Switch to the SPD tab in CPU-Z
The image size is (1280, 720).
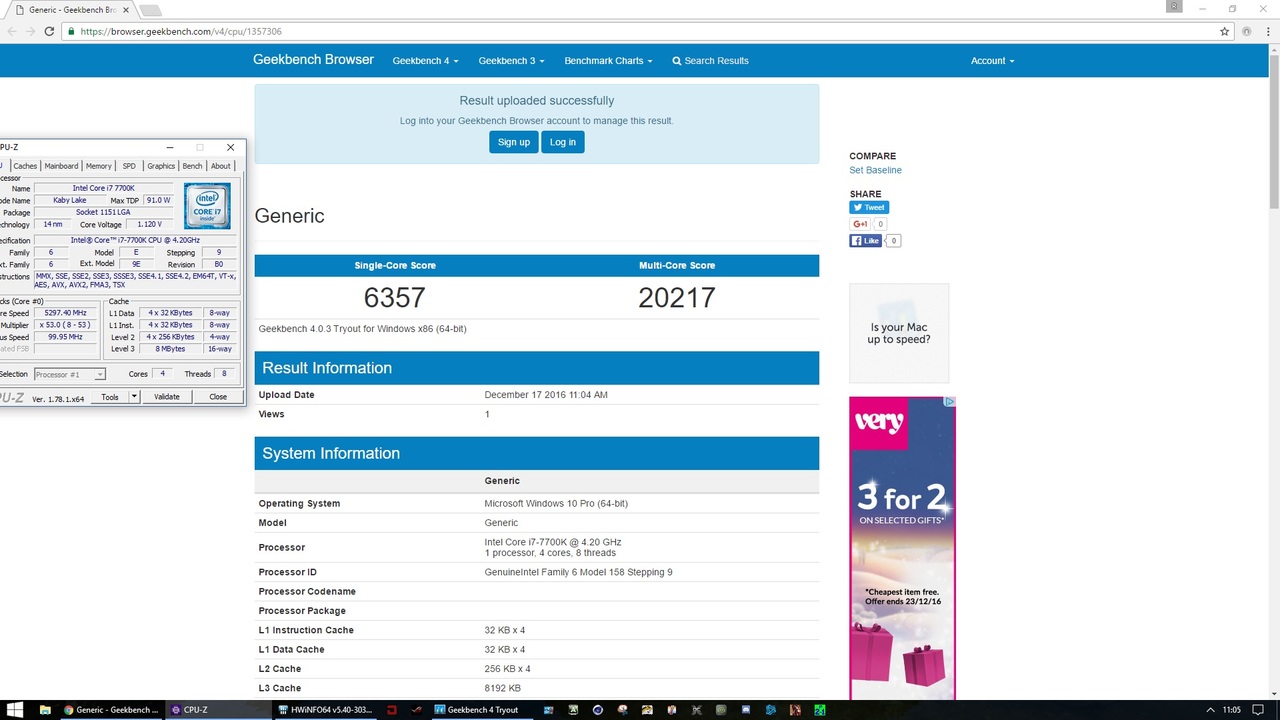pyautogui.click(x=129, y=166)
